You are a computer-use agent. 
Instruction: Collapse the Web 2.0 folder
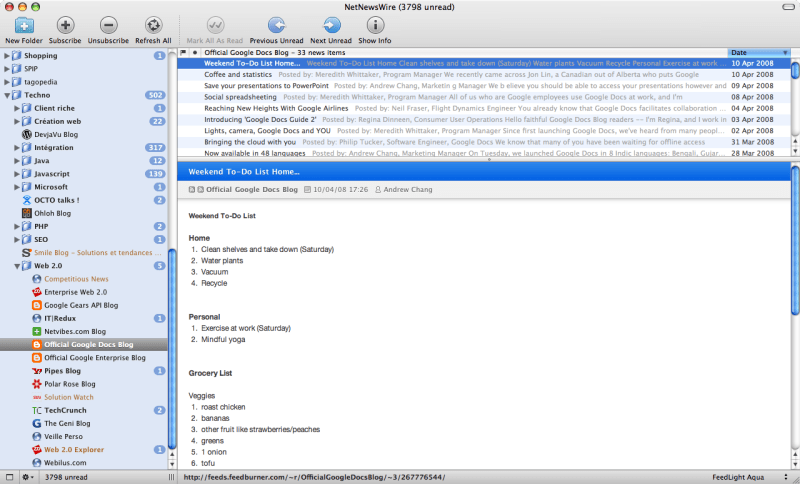tap(17, 266)
